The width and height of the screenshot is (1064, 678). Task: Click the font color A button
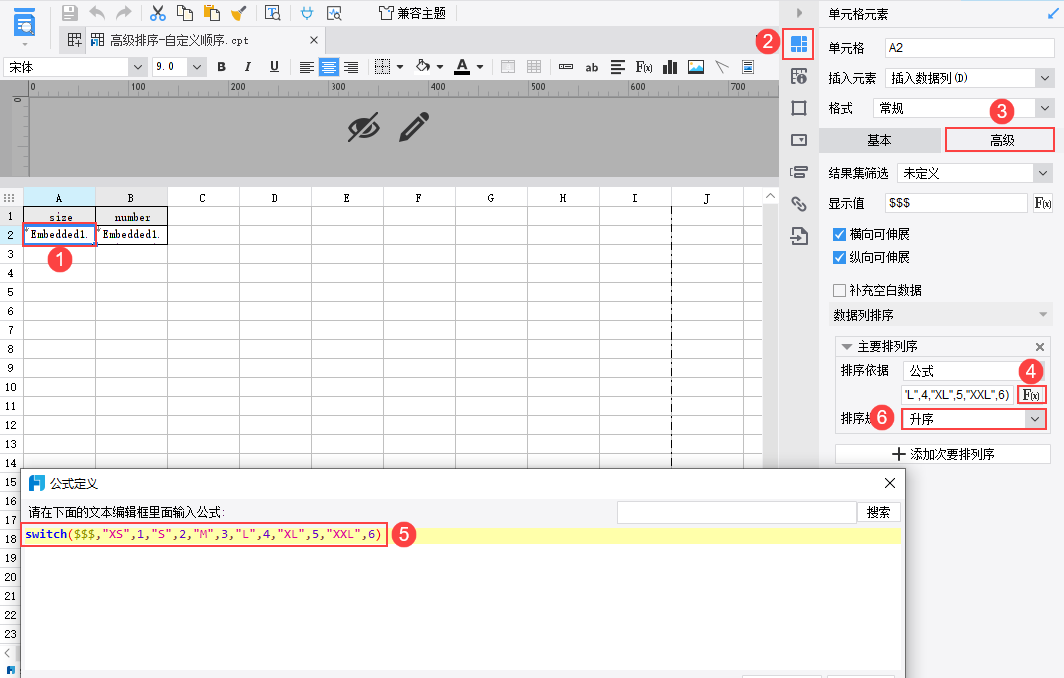pyautogui.click(x=462, y=67)
